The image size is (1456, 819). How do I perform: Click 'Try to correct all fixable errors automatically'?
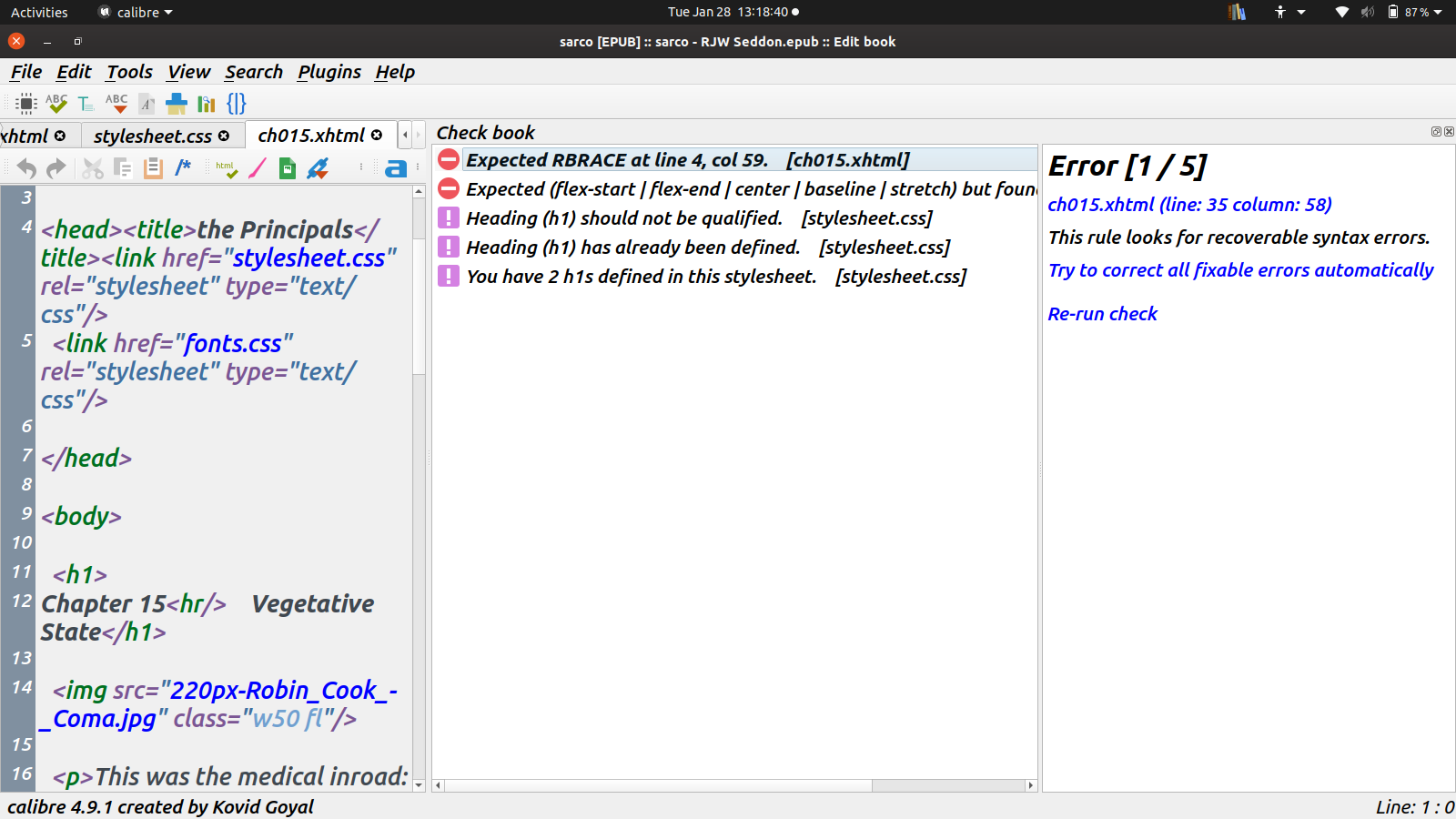click(x=1240, y=270)
